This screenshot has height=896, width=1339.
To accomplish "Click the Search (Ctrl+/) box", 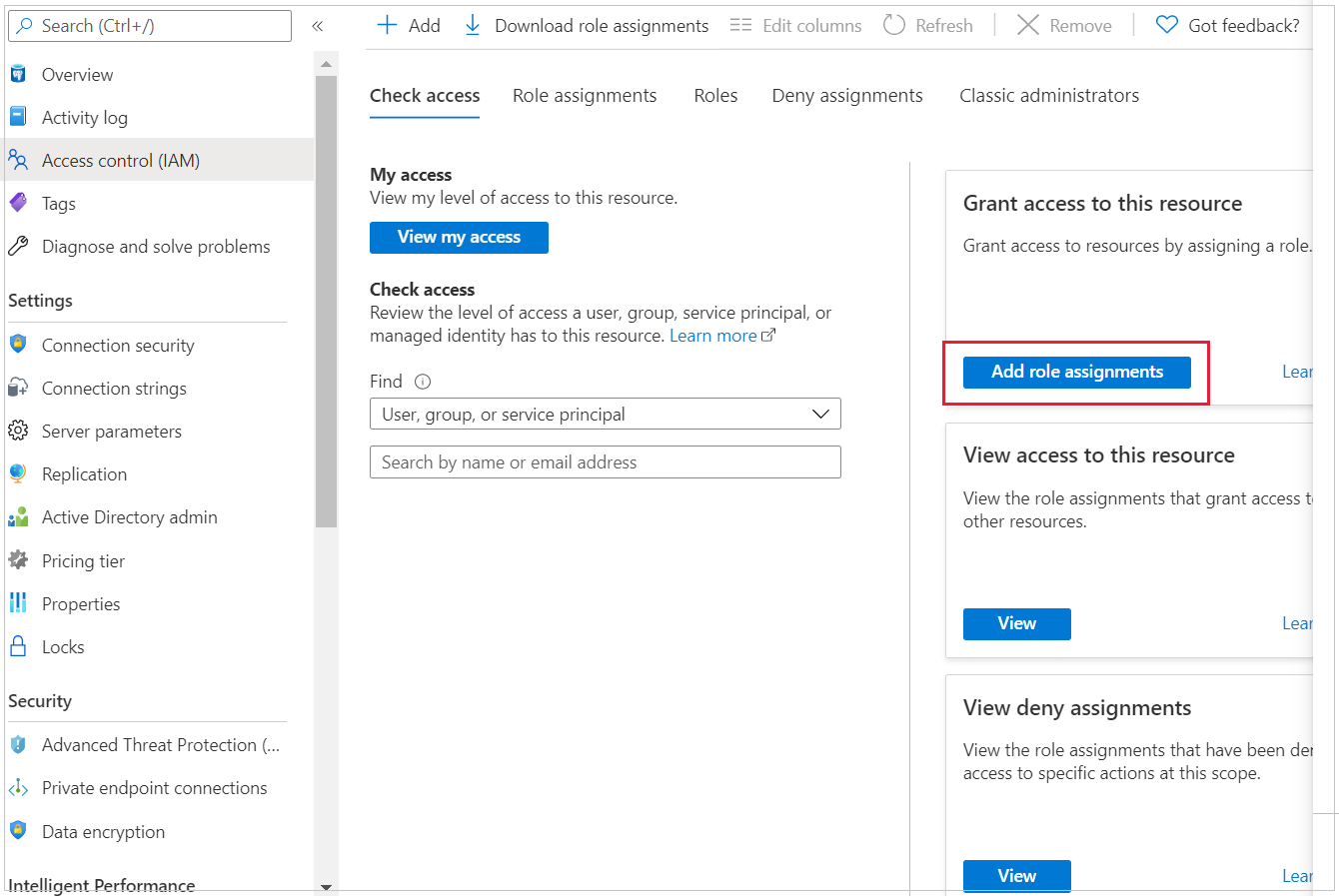I will pos(150,26).
